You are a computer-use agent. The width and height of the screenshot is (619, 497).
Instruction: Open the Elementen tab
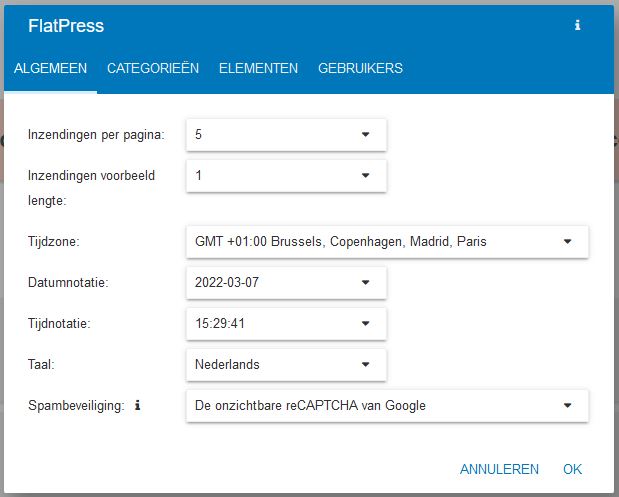point(259,68)
